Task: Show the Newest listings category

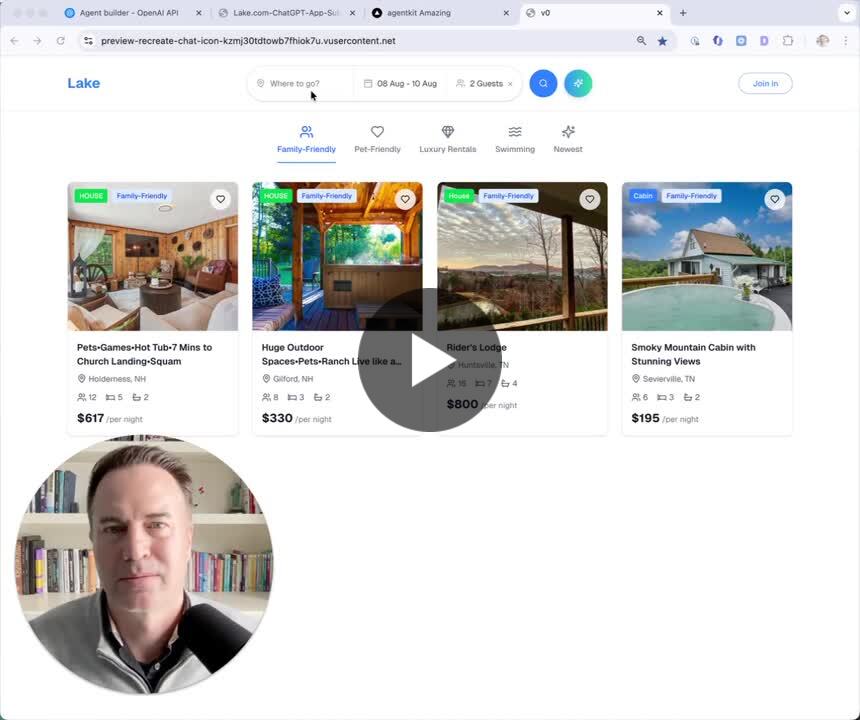Action: [568, 139]
